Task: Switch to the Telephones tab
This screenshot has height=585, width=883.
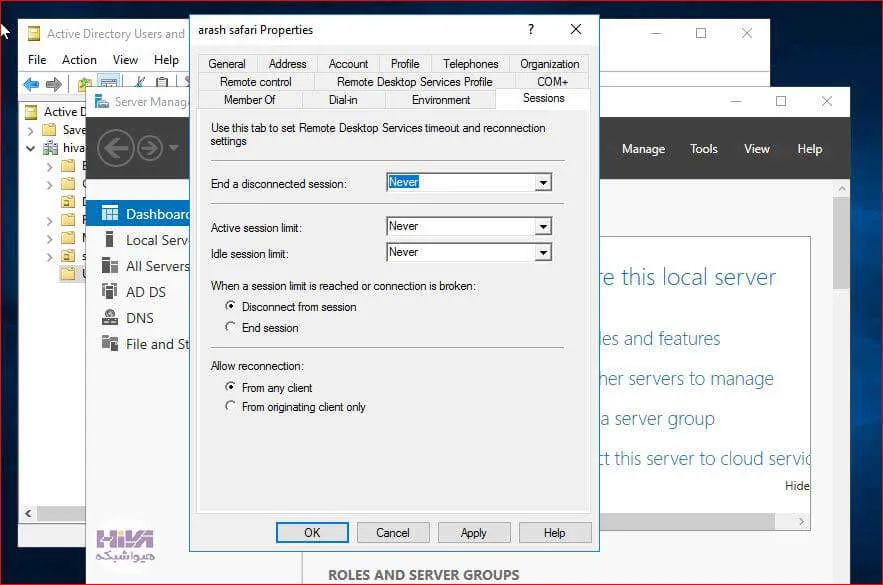Action: tap(471, 64)
